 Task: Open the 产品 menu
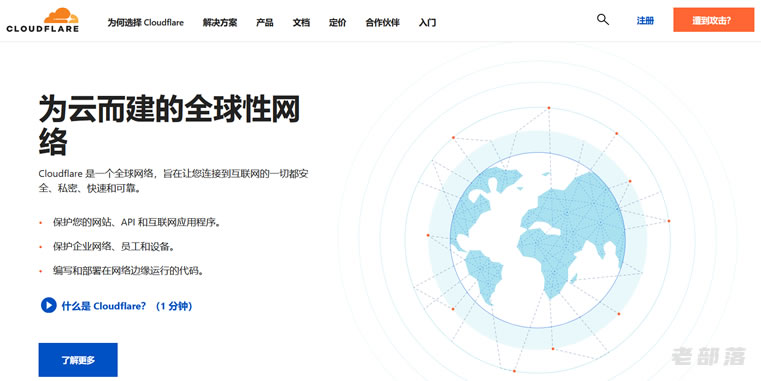click(265, 22)
